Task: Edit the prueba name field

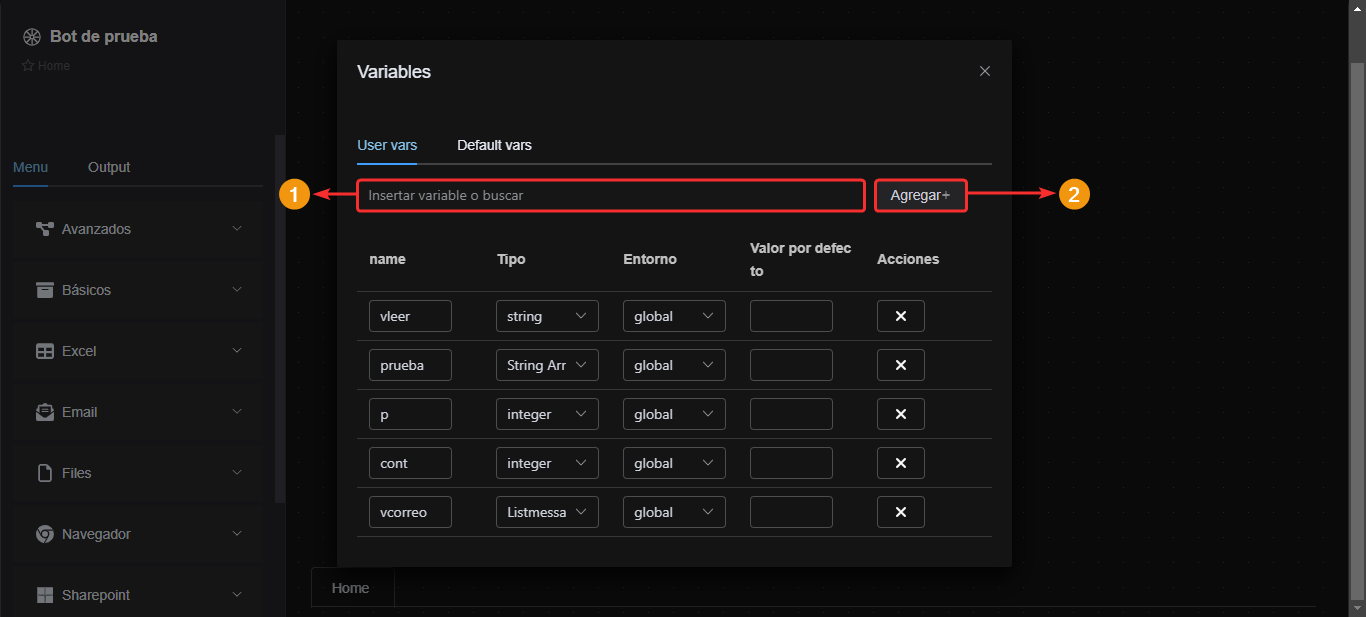Action: click(410, 365)
